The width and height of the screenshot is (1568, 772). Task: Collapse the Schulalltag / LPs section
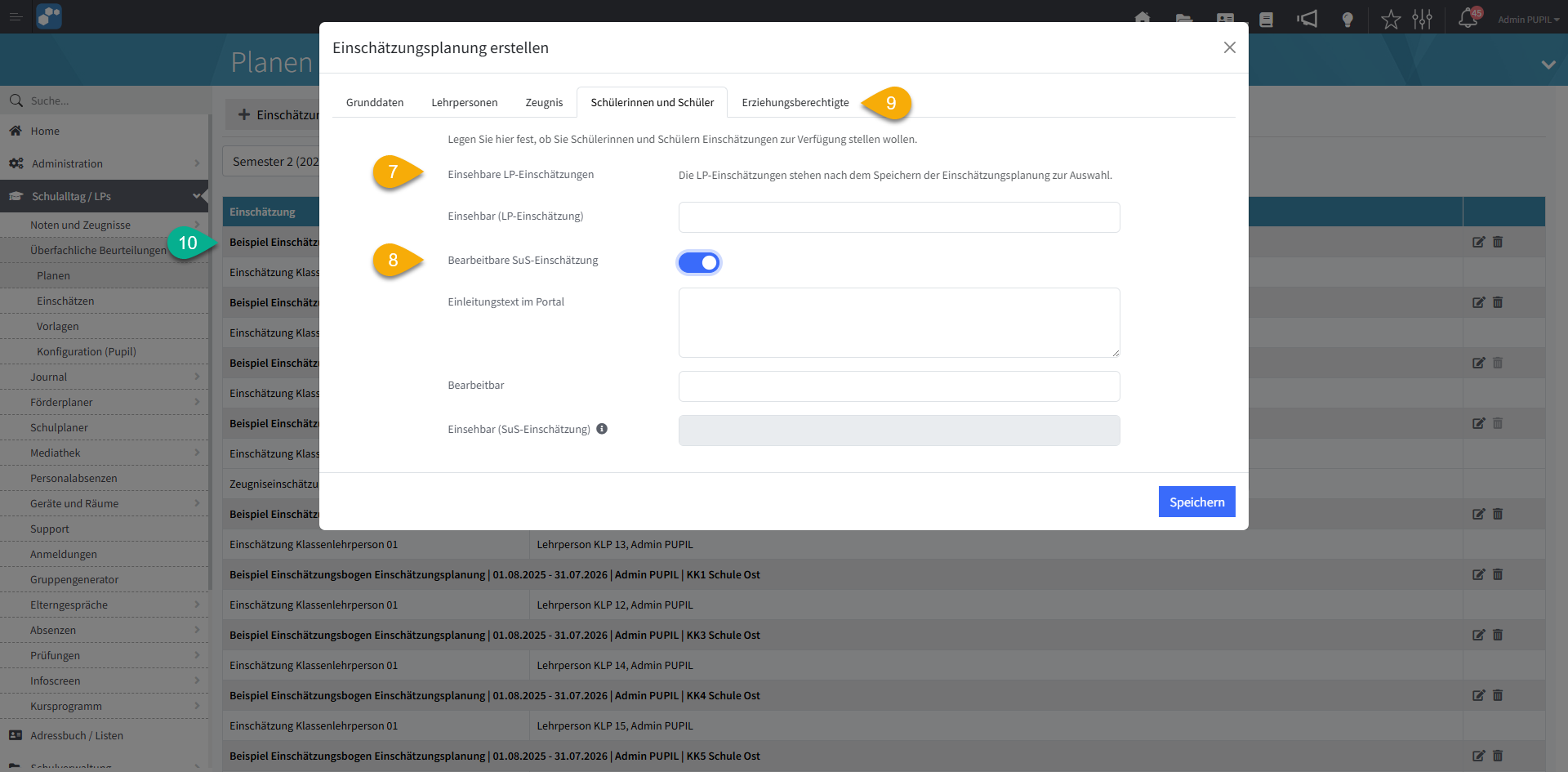point(197,196)
